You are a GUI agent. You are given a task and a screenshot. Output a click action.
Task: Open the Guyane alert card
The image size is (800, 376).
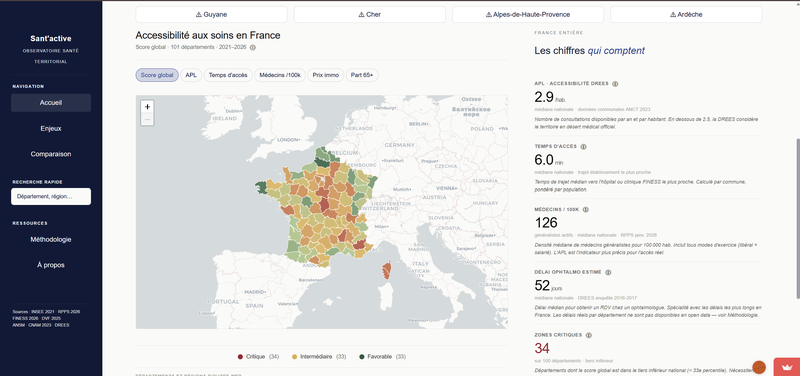click(211, 14)
